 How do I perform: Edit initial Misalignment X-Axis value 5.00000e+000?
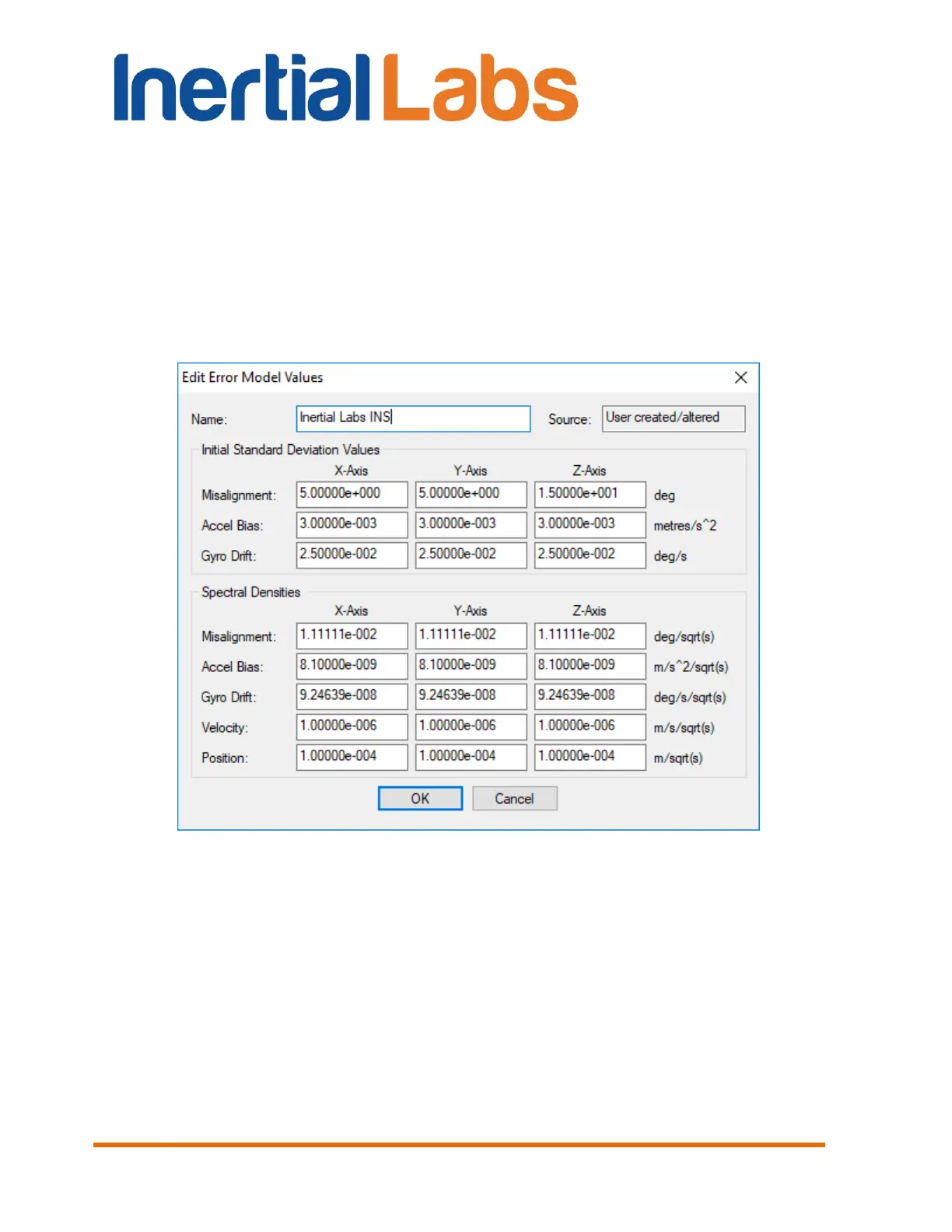pyautogui.click(x=352, y=494)
